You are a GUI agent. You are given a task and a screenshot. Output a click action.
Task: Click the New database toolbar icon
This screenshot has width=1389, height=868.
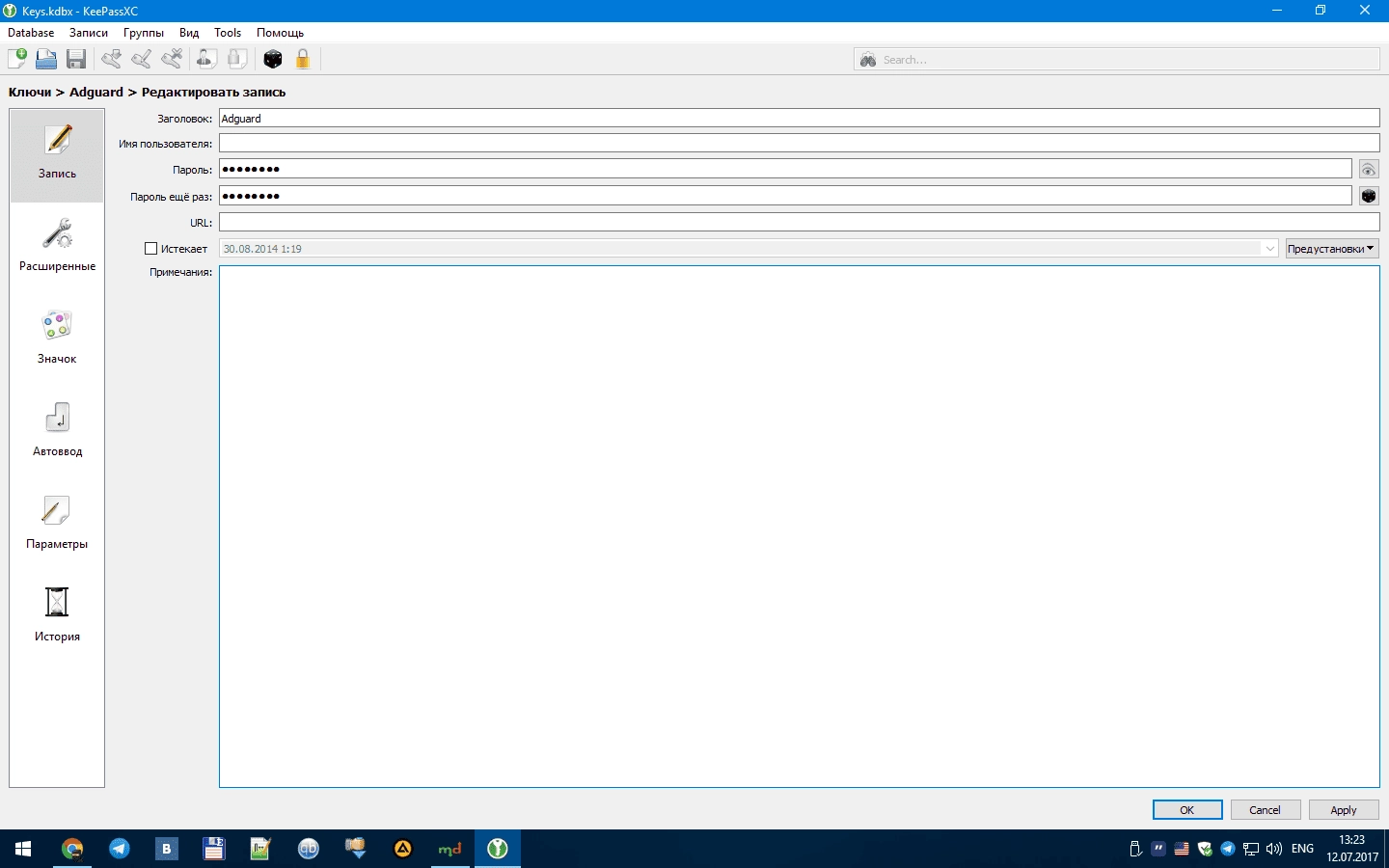point(17,59)
